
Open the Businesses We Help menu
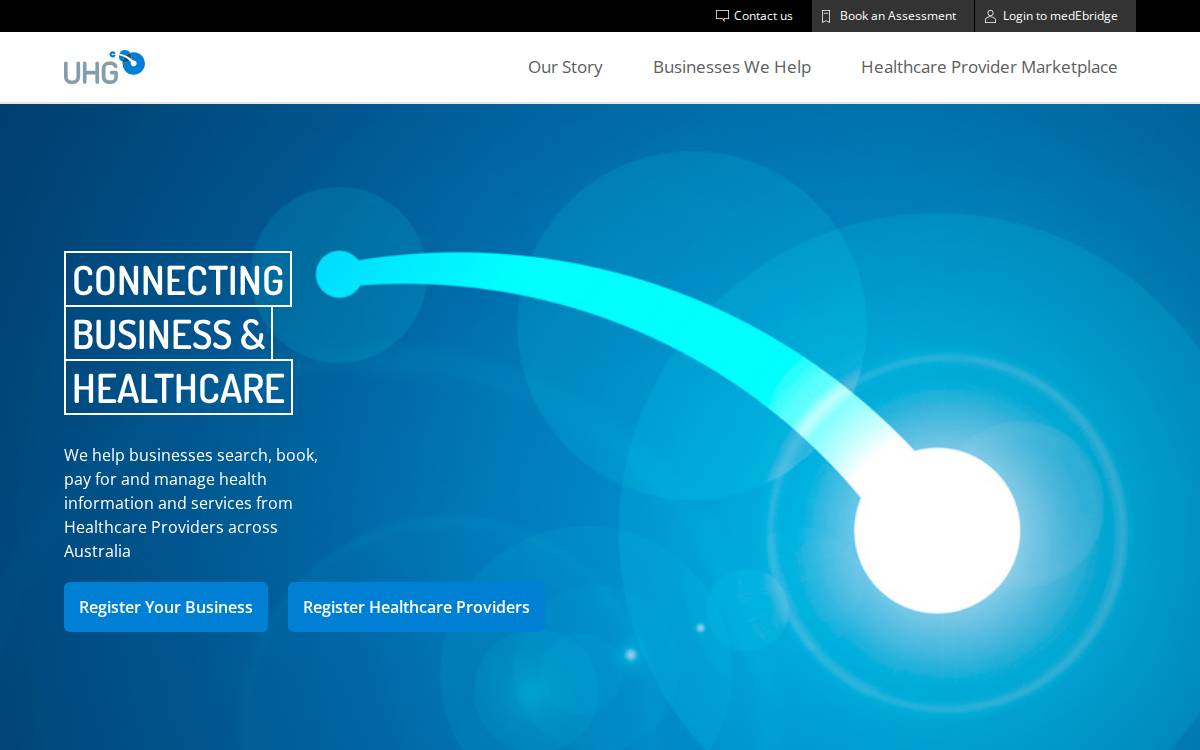732,67
